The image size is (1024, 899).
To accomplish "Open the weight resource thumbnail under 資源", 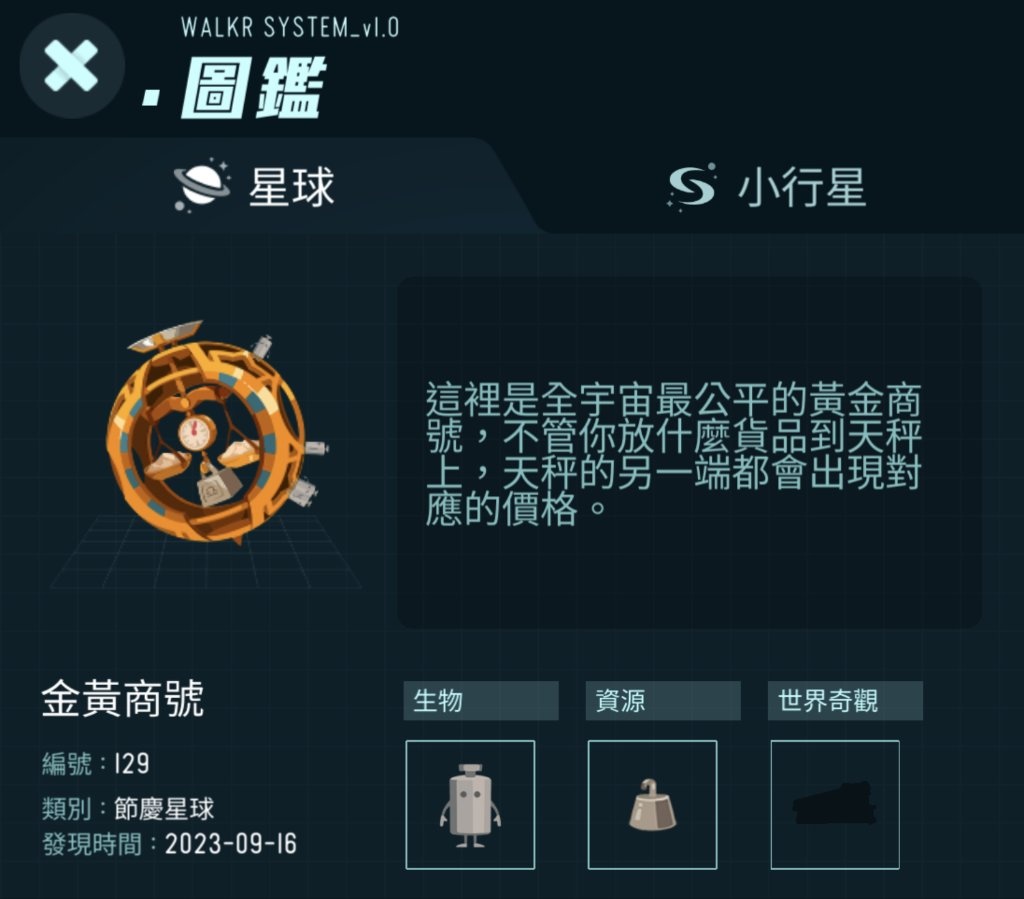I will pyautogui.click(x=652, y=804).
